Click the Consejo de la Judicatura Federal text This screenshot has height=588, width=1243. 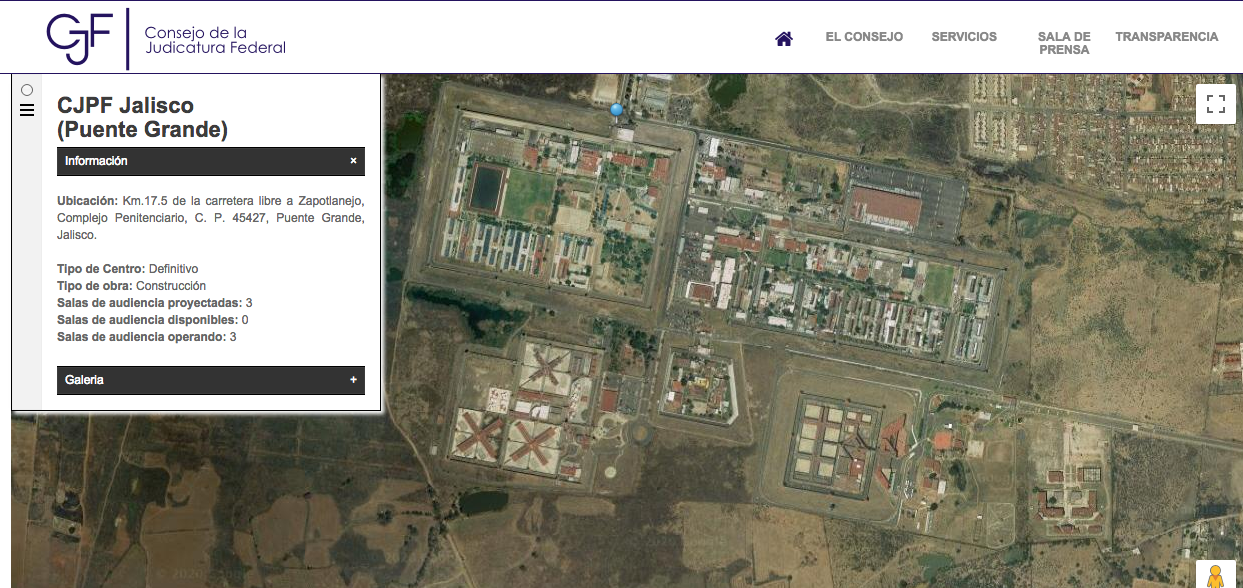point(215,40)
